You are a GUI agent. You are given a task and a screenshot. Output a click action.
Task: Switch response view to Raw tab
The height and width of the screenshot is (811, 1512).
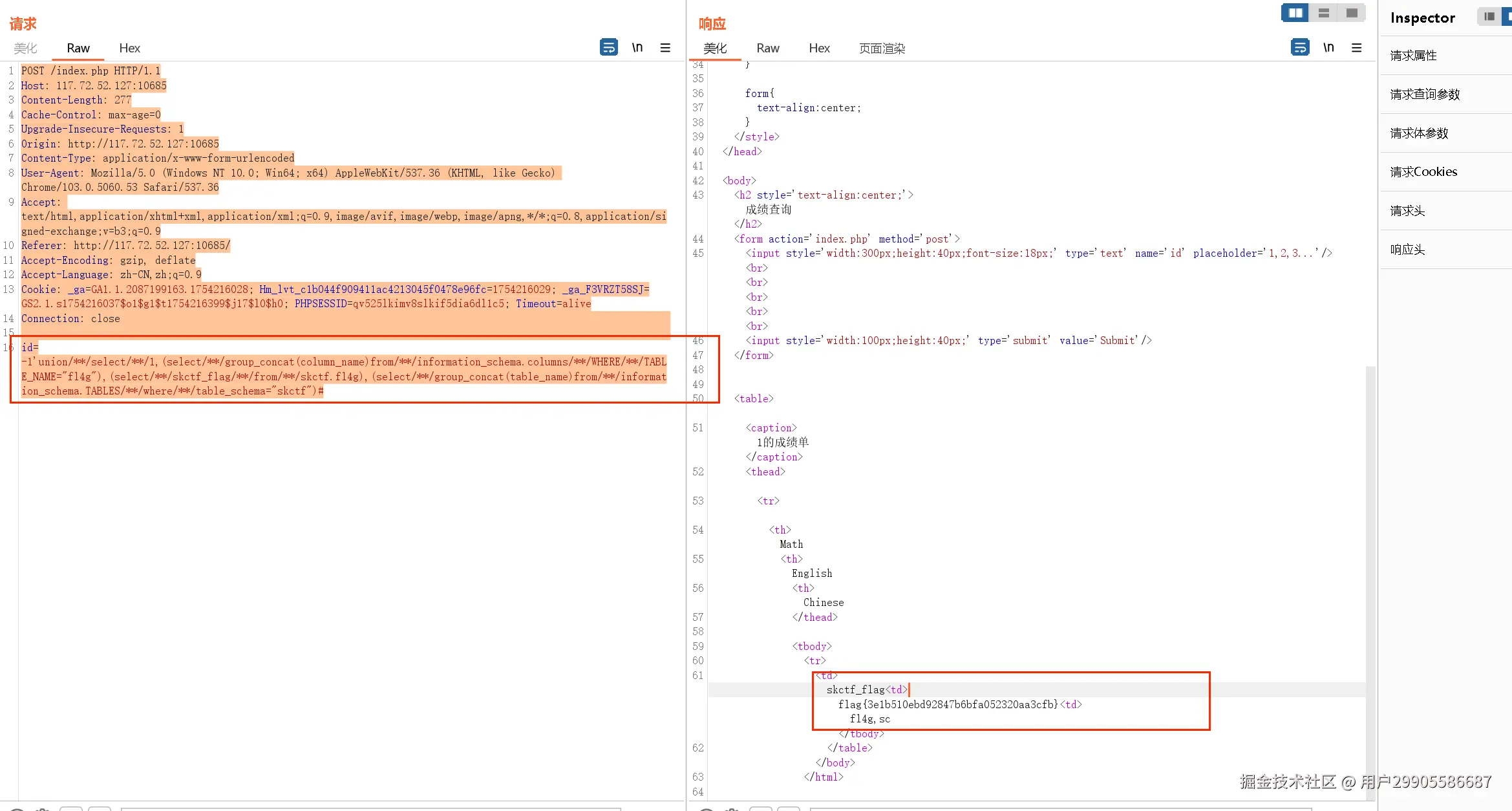point(768,48)
